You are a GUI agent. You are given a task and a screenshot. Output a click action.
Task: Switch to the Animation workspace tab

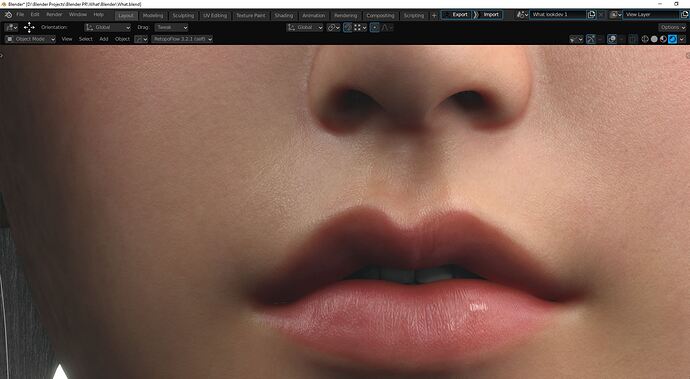click(313, 15)
